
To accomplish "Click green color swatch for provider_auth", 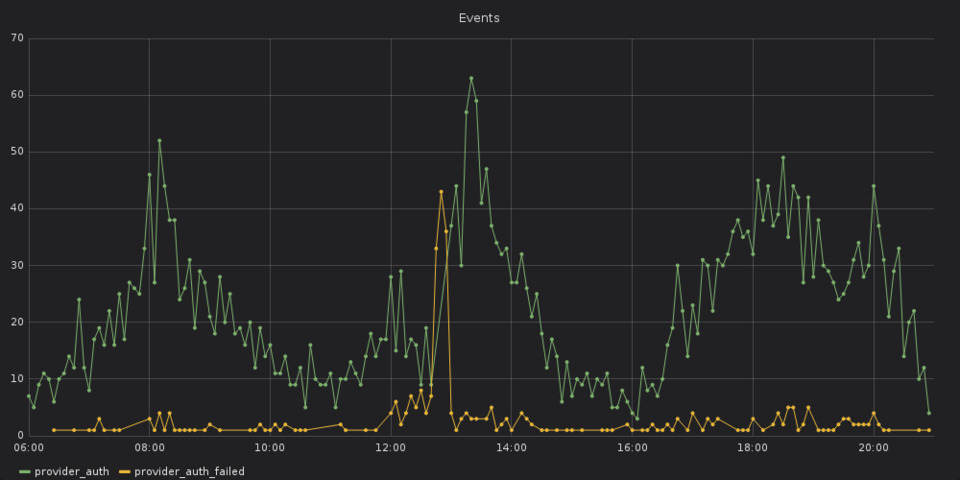I will pyautogui.click(x=24, y=471).
